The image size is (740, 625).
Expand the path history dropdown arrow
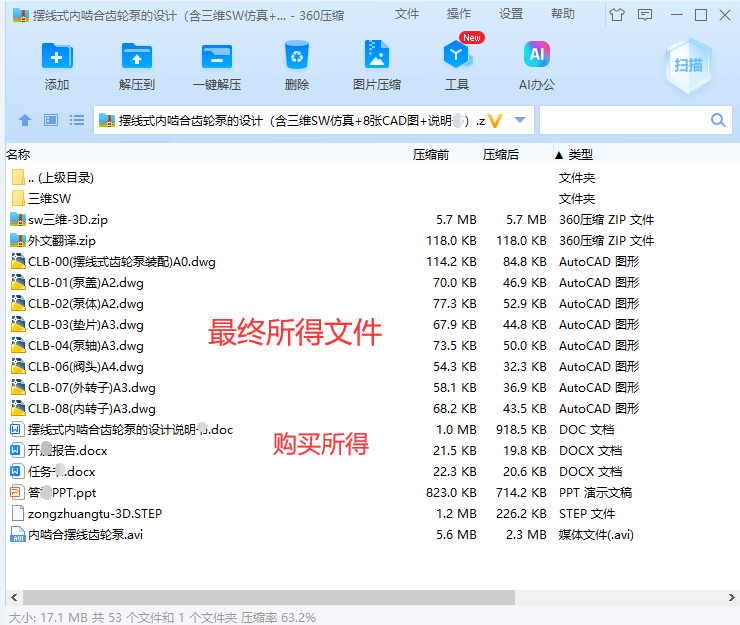520,120
